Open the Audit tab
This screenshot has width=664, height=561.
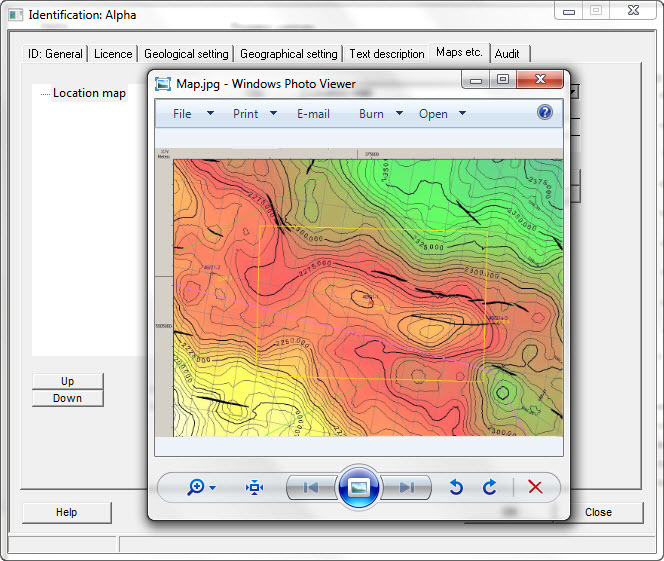tap(506, 54)
